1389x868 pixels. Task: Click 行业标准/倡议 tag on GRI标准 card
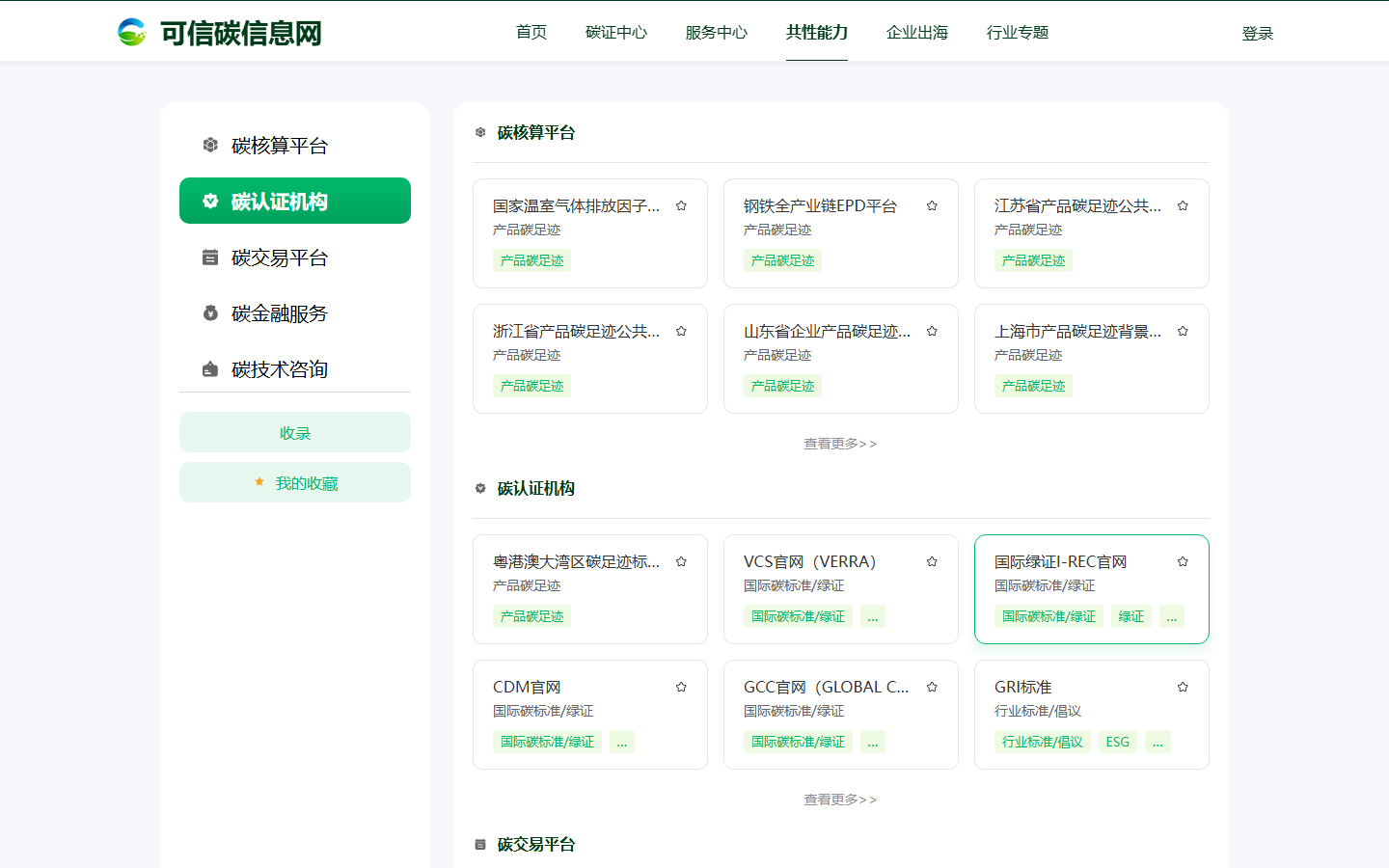point(1043,742)
